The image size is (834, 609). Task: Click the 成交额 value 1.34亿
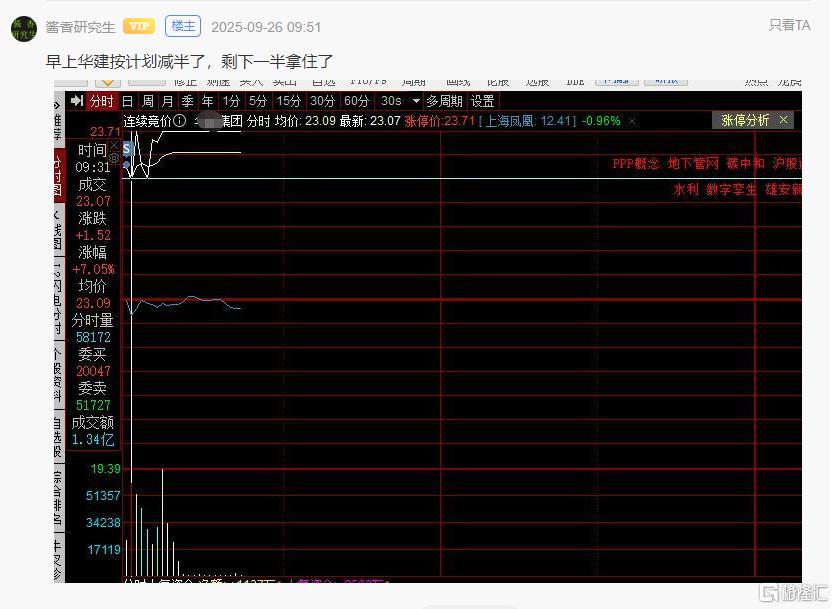(x=93, y=440)
